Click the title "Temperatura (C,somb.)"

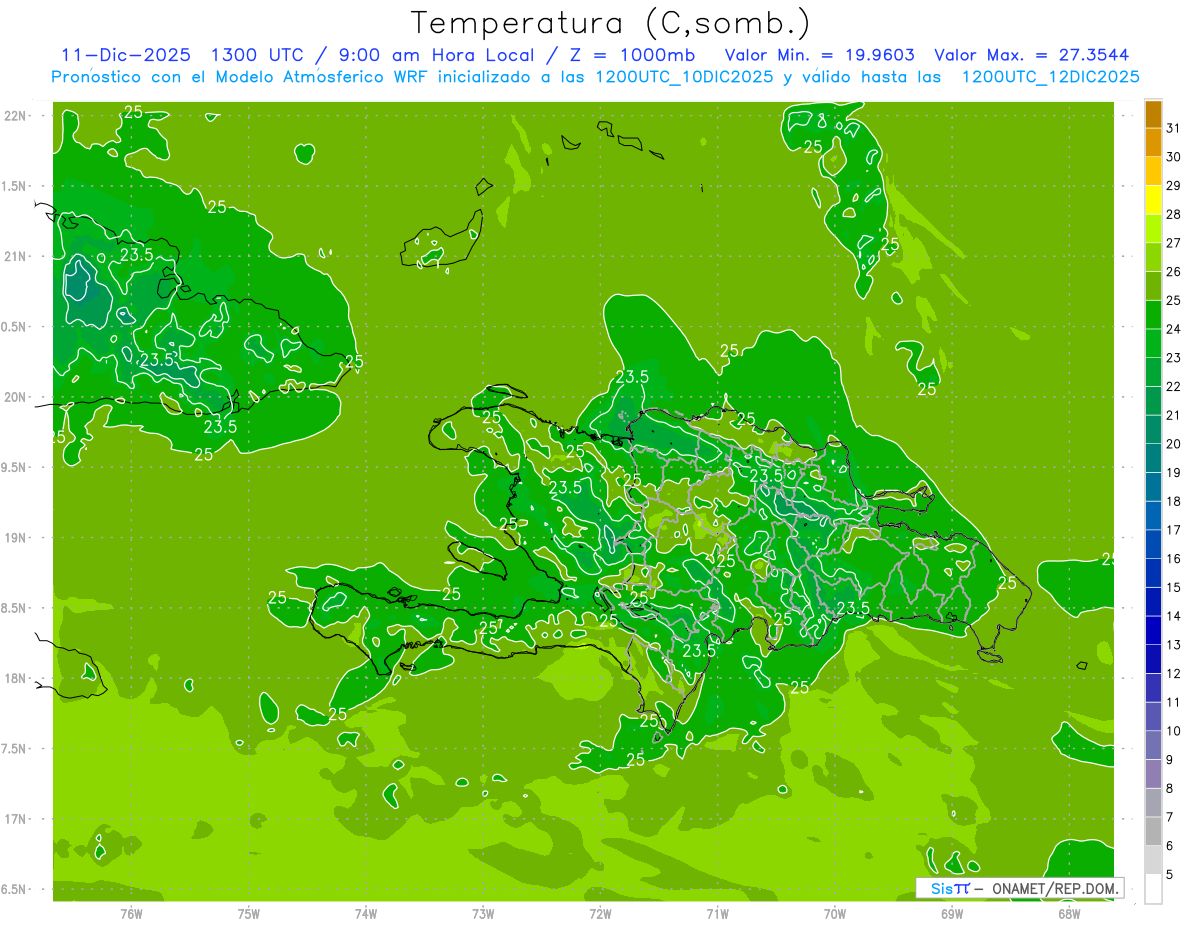coord(611,24)
